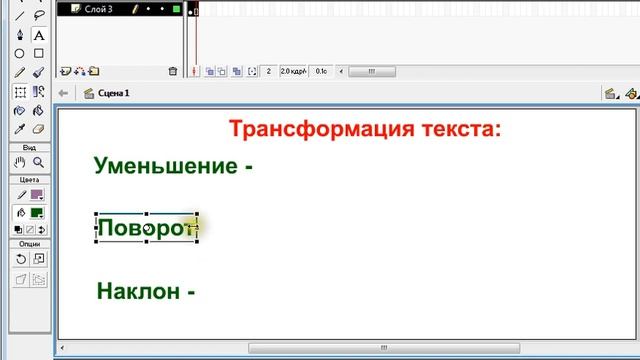Viewport: 640px width, 360px height.
Task: Click the selected Поворот text
Action: [147, 228]
